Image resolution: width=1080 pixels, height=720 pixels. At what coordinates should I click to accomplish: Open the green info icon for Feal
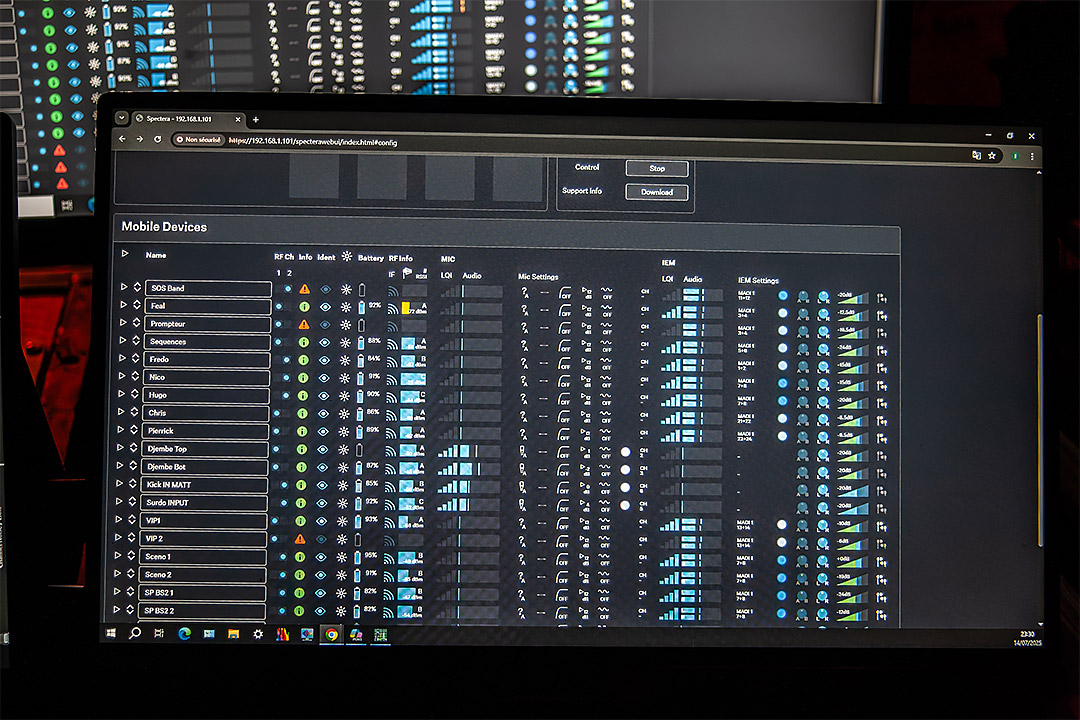(304, 306)
